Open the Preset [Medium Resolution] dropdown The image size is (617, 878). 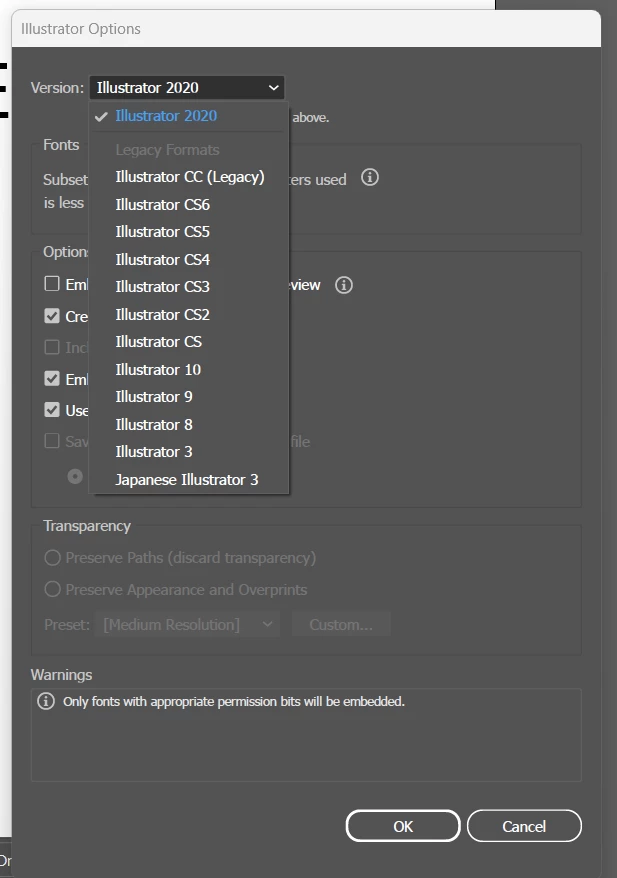coord(188,624)
